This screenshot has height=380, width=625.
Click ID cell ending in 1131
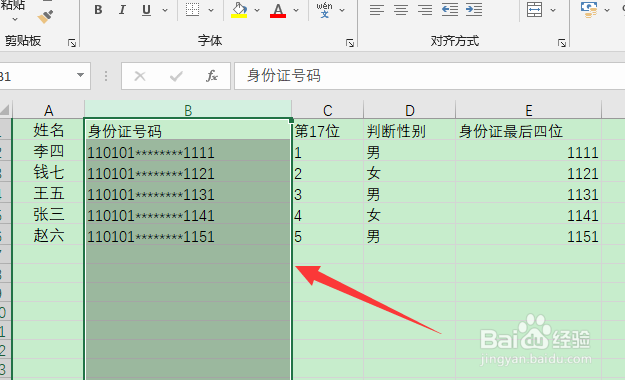188,193
